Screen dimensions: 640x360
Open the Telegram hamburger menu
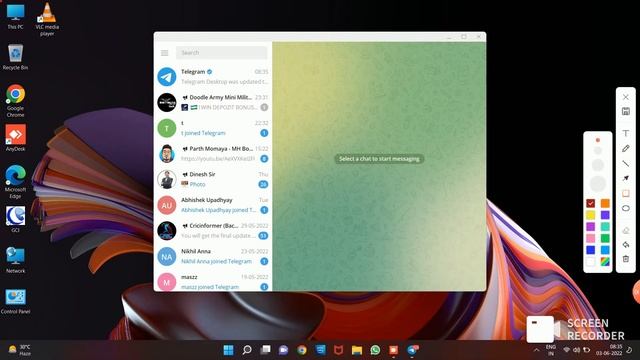[164, 53]
